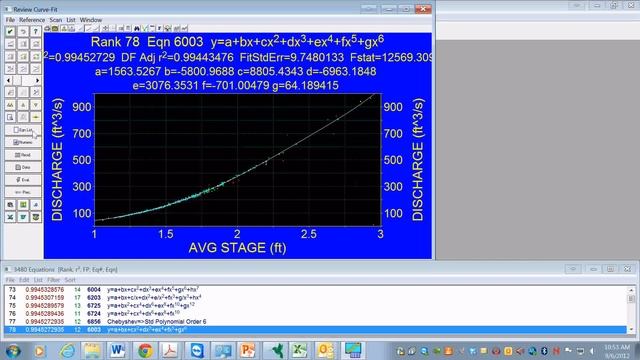Open the Edit menu in Equations window

click(24, 280)
